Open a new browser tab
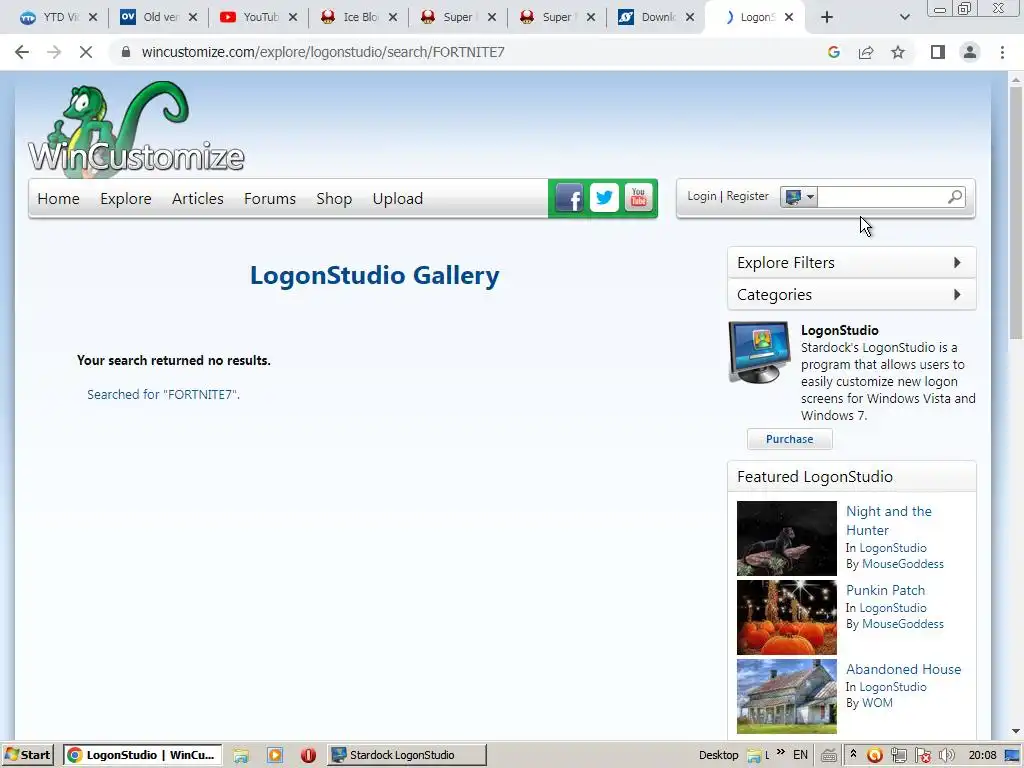1024x768 pixels. point(827,17)
